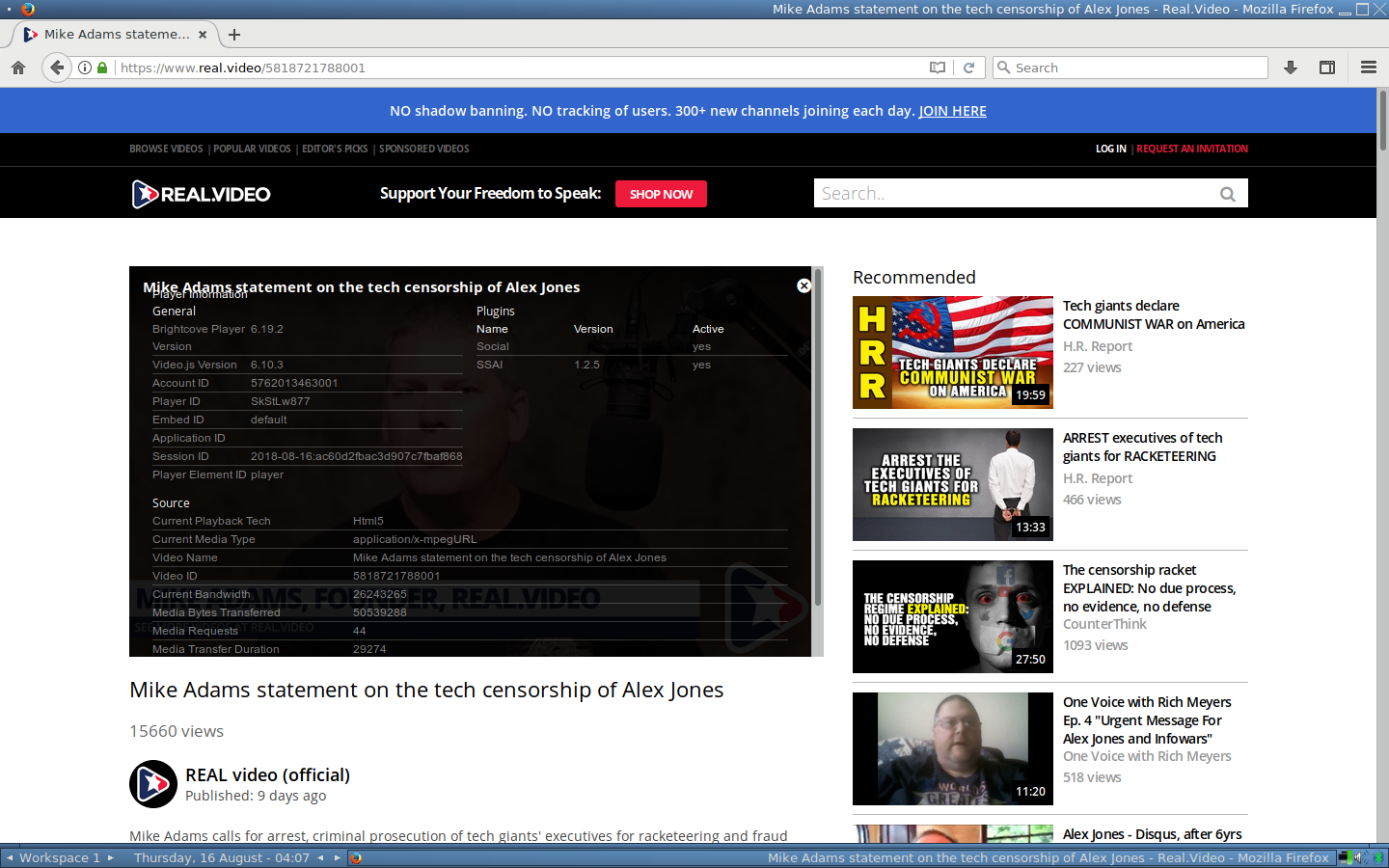Click CounterThink channel name
This screenshot has height=868, width=1389.
(x=1104, y=624)
